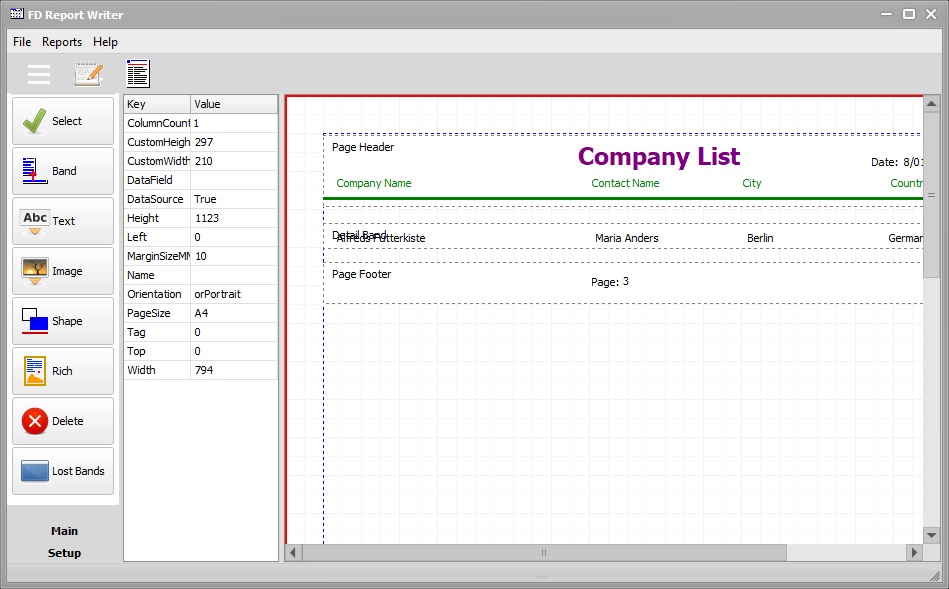This screenshot has height=589, width=949.
Task: Change the PageSize value A4
Action: point(234,313)
